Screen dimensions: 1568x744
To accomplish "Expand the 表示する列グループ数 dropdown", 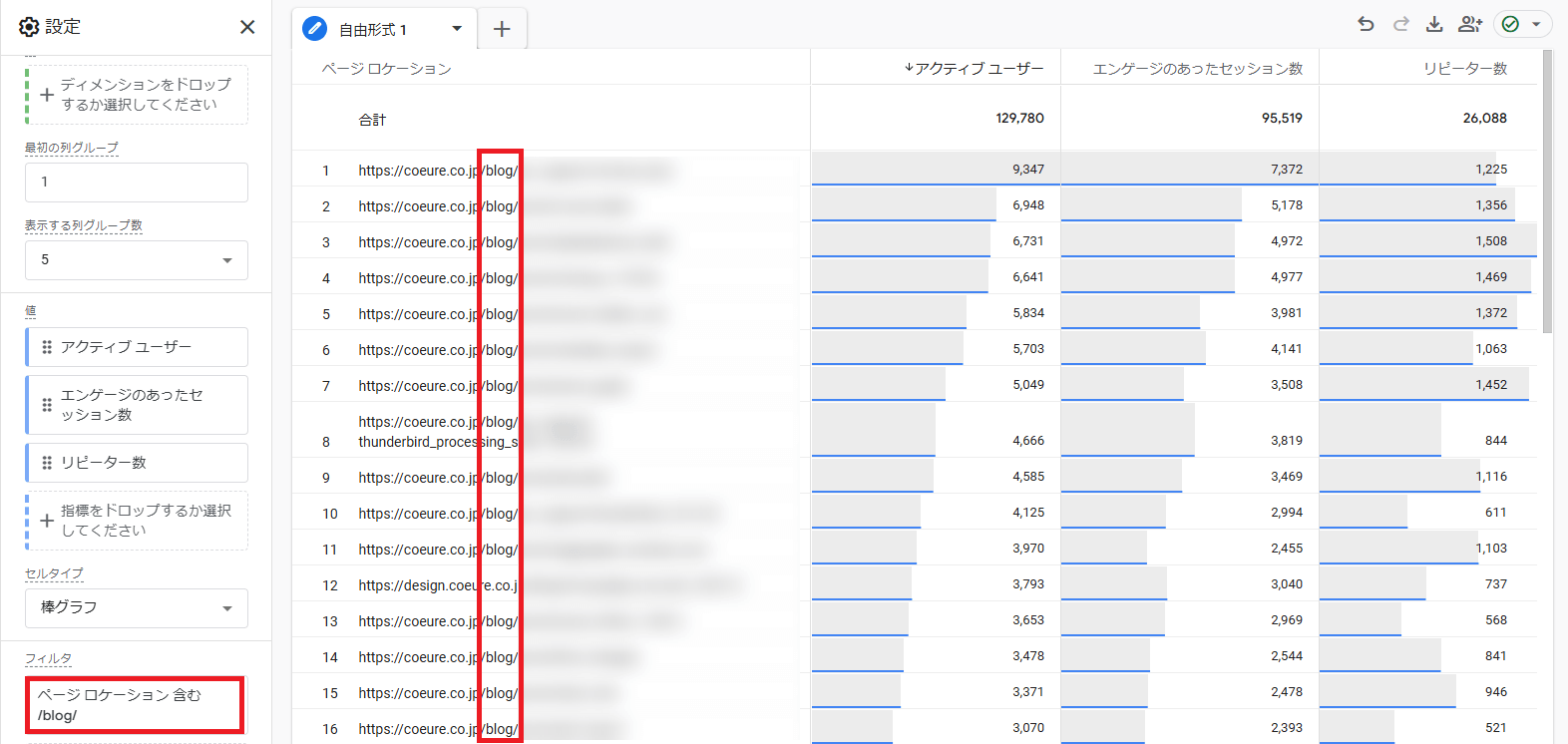I will 137,260.
